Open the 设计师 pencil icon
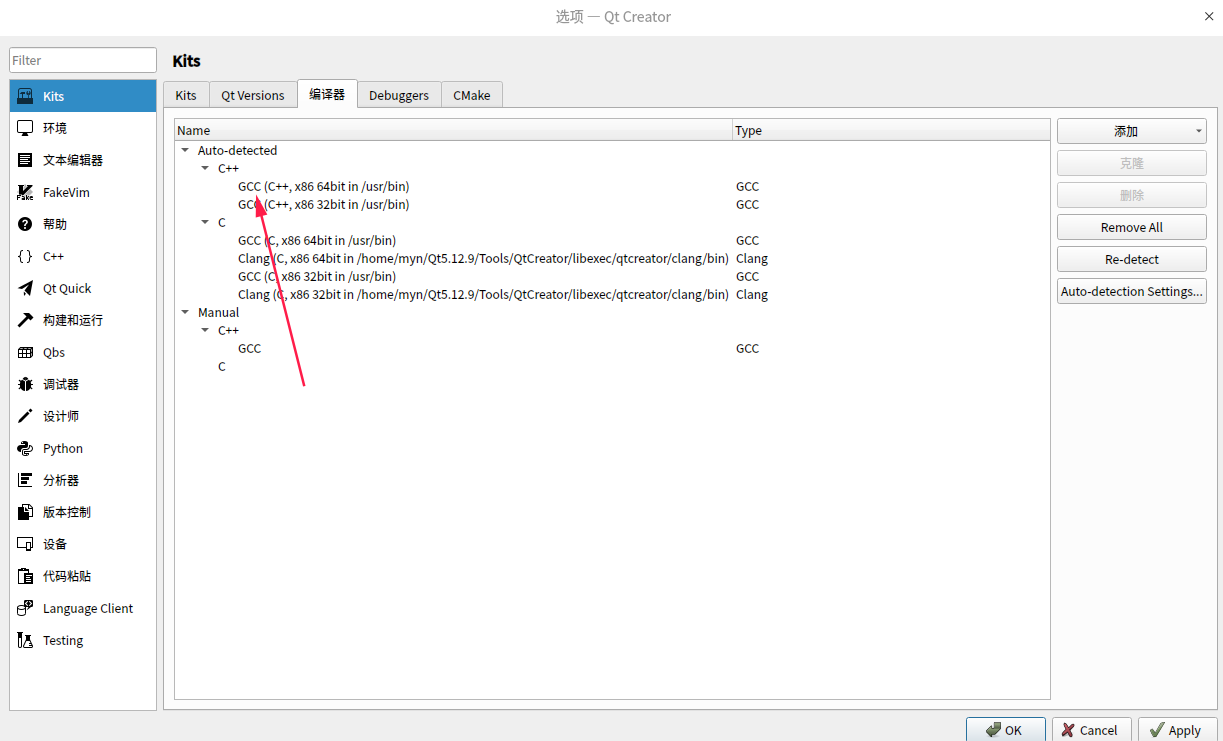 coord(25,416)
